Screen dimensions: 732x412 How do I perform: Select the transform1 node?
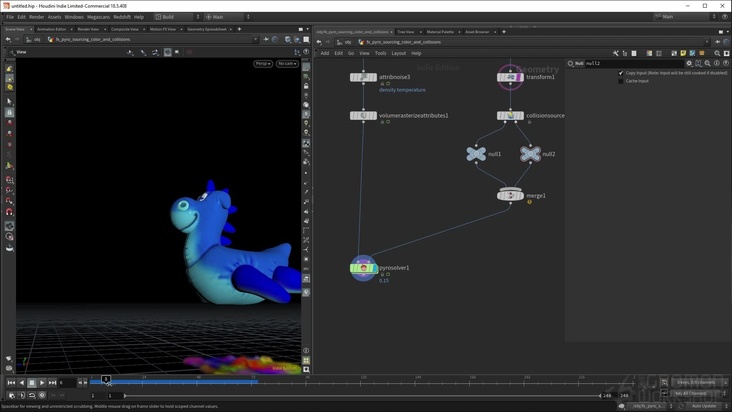[510, 77]
